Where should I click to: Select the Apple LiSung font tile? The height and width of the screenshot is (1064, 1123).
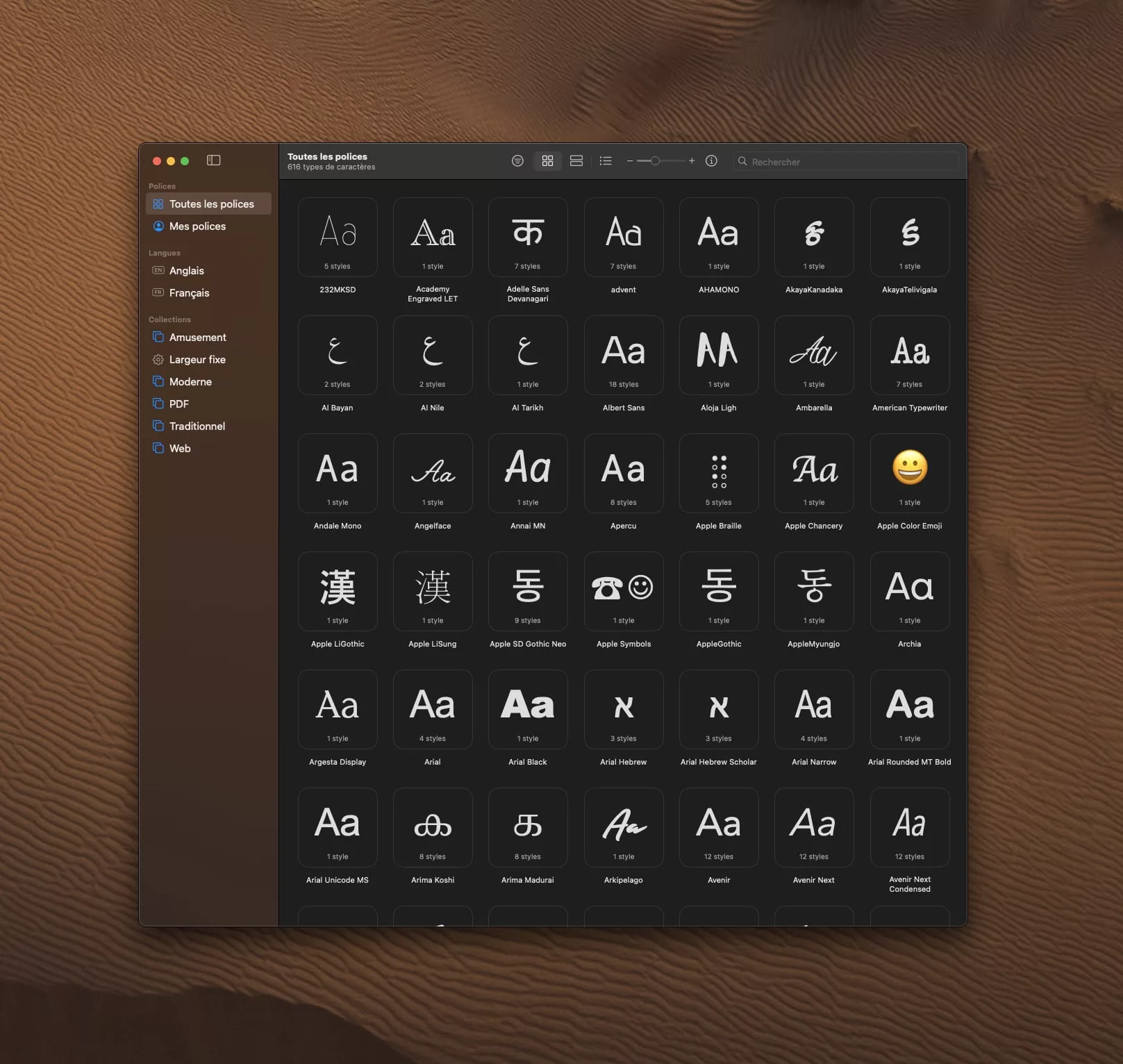coord(433,591)
